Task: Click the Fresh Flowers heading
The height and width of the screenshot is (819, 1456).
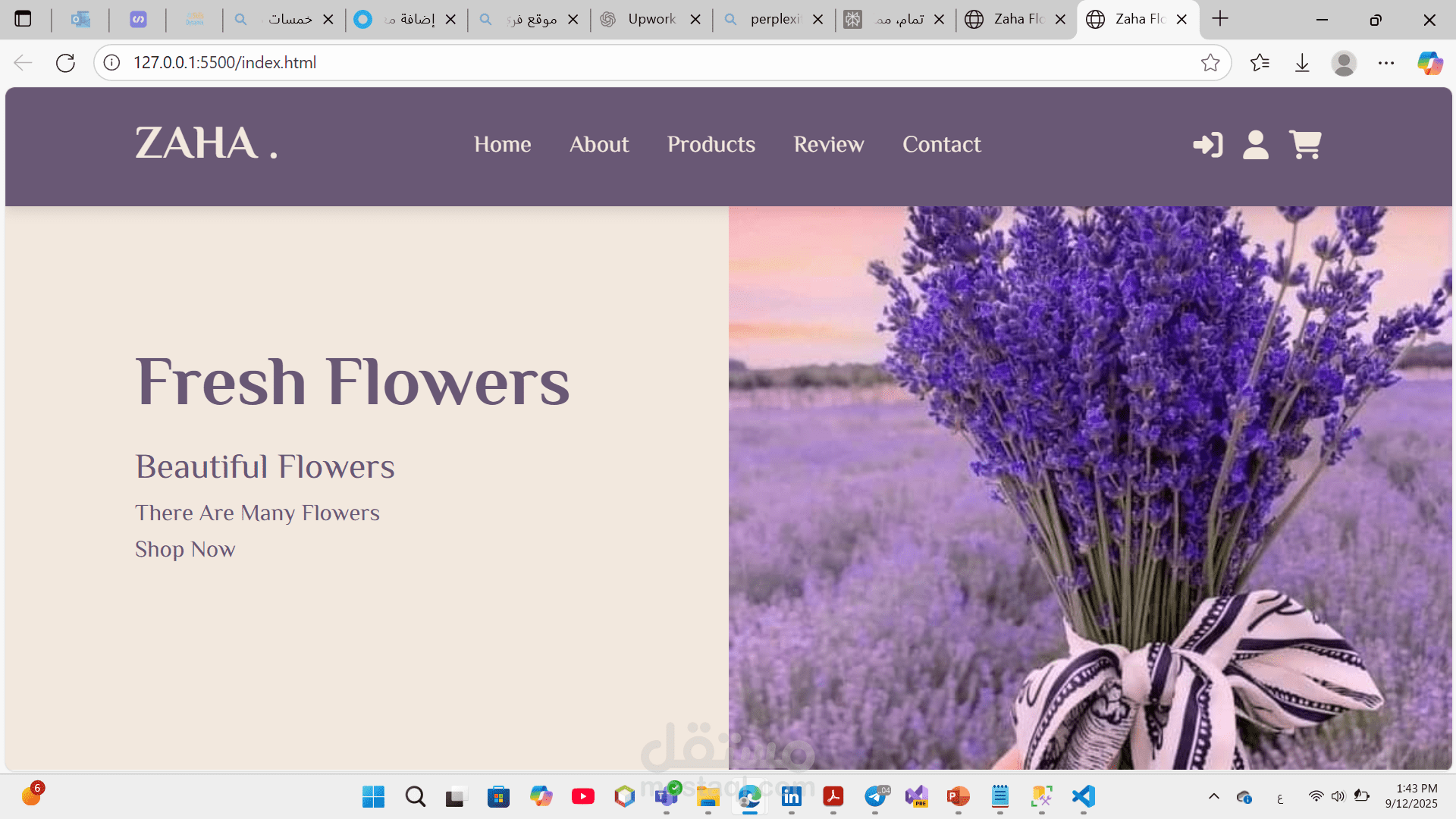Action: pyautogui.click(x=353, y=381)
